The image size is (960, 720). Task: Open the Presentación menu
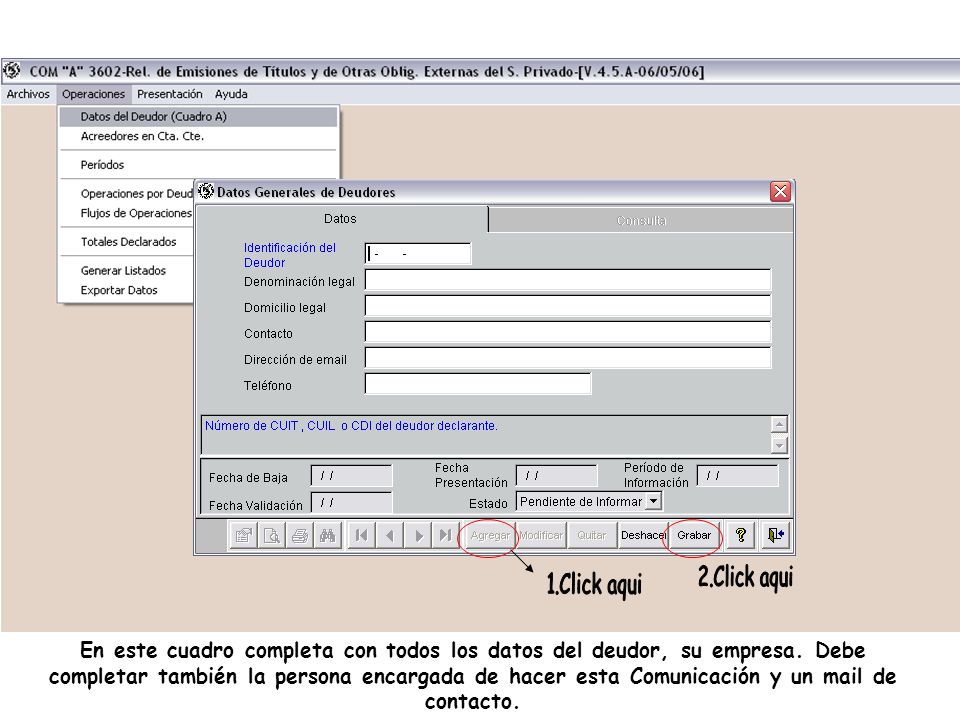(x=170, y=94)
